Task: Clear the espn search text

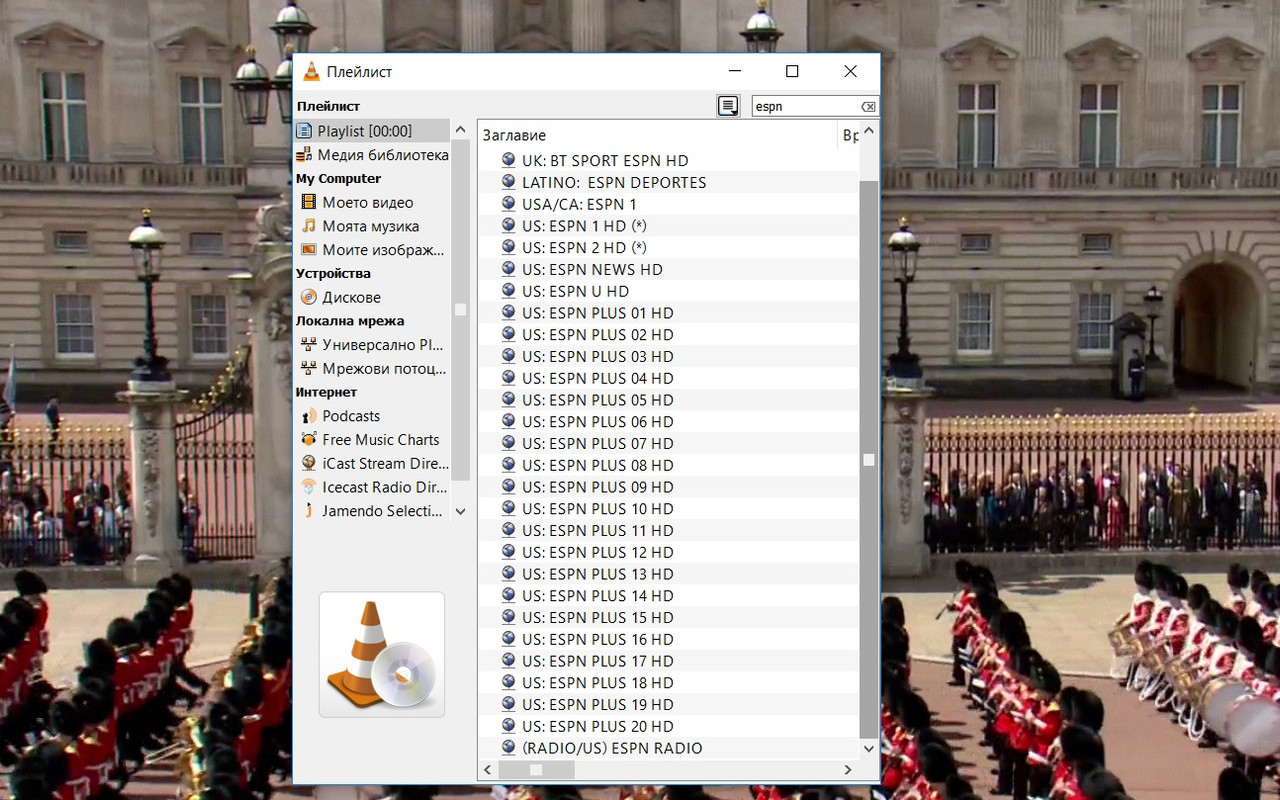Action: 868,107
